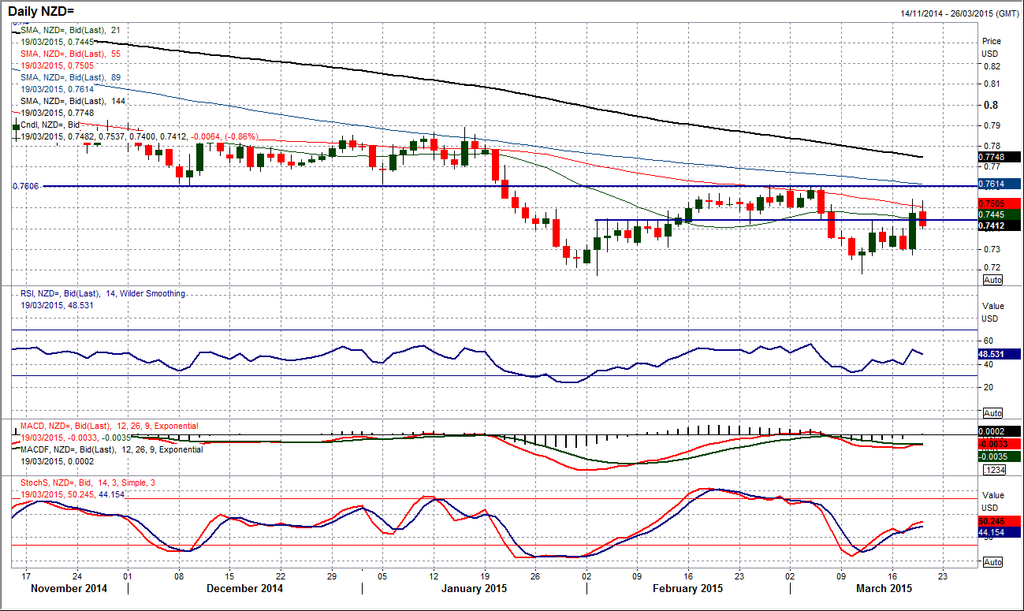This screenshot has height=611, width=1024.
Task: Click the '19' date tick on the time axis
Action: [485, 576]
